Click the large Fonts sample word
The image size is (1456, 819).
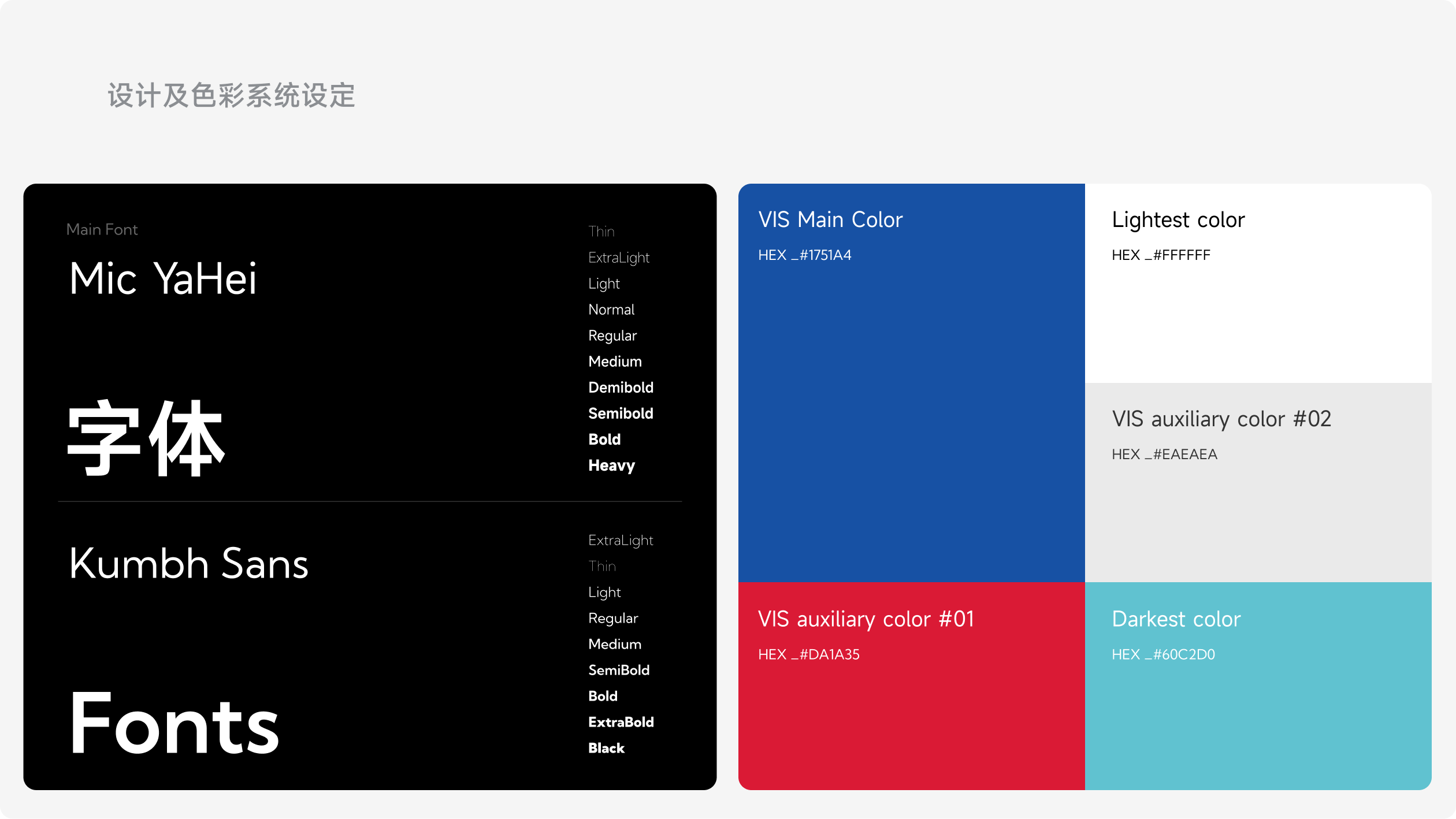coord(174,723)
